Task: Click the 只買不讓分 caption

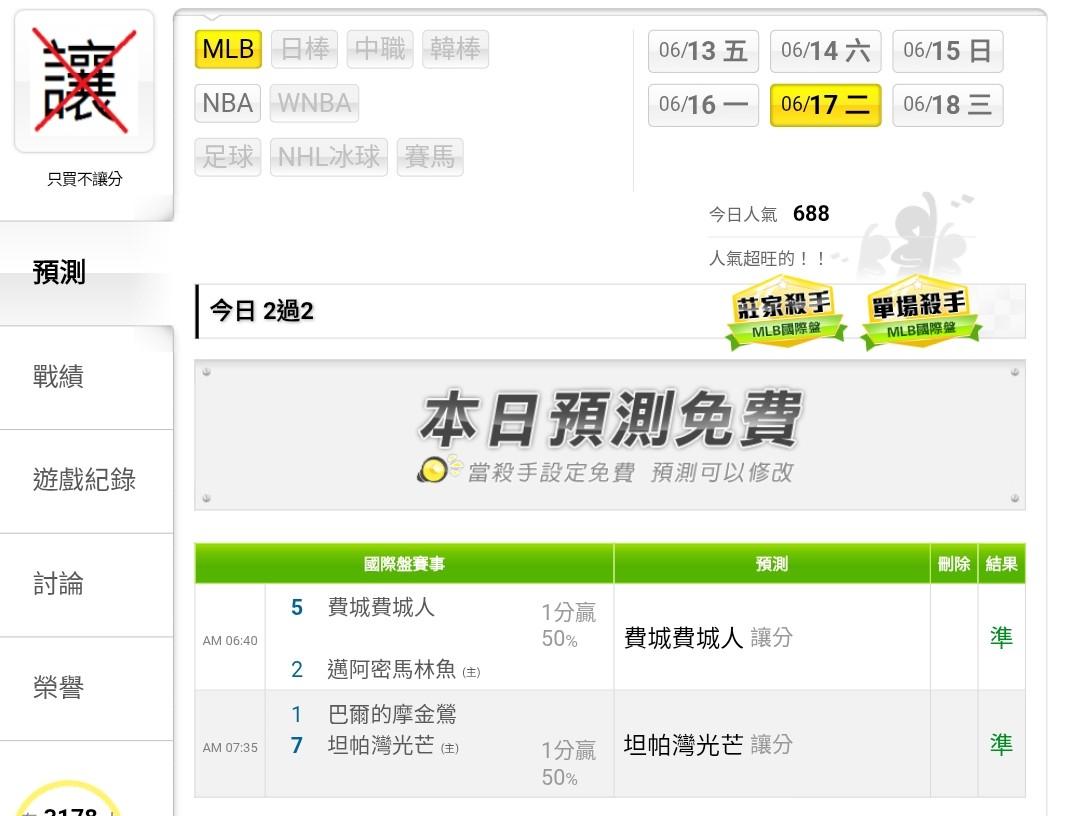Action: coord(85,179)
